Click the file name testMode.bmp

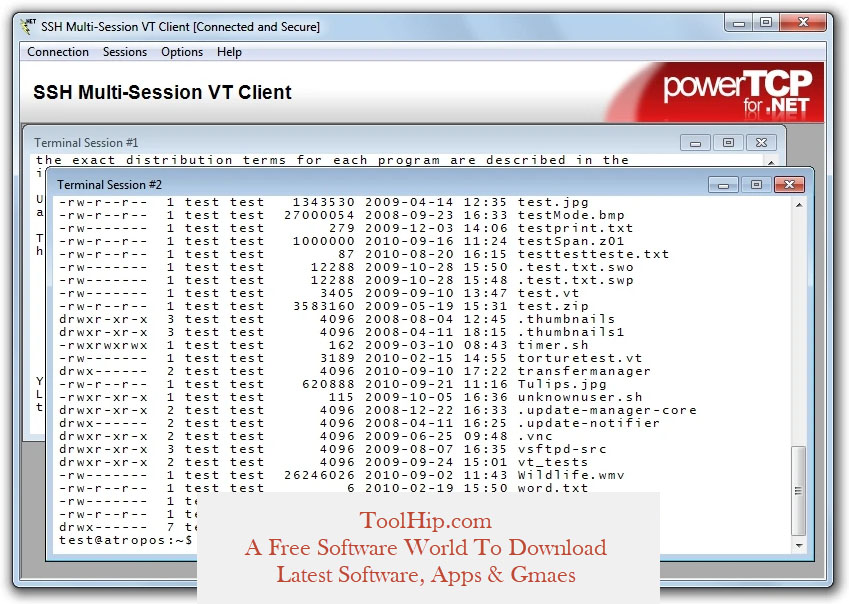coord(571,215)
